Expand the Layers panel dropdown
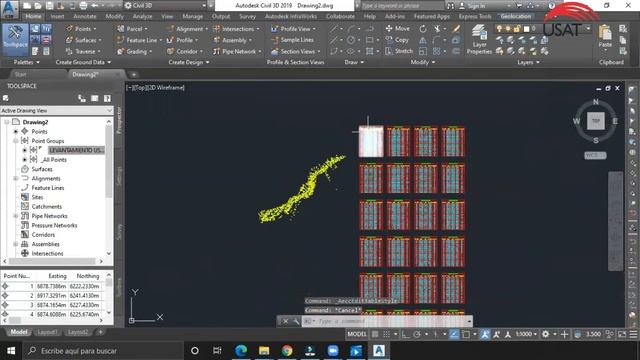Image resolution: width=640 pixels, height=360 pixels. pyautogui.click(x=528, y=62)
